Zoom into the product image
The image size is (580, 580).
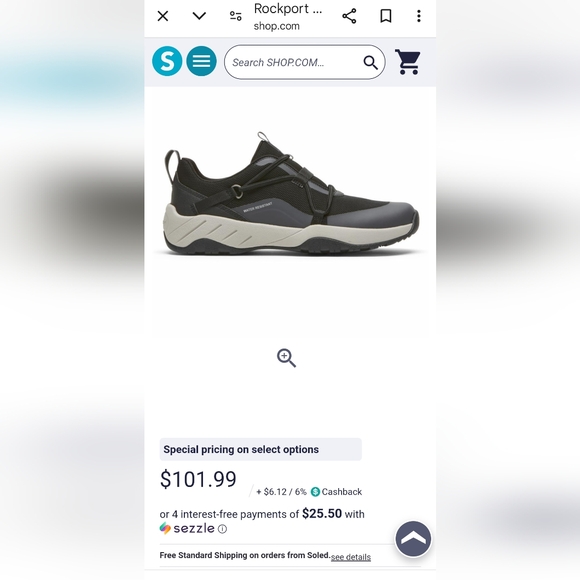coord(286,358)
